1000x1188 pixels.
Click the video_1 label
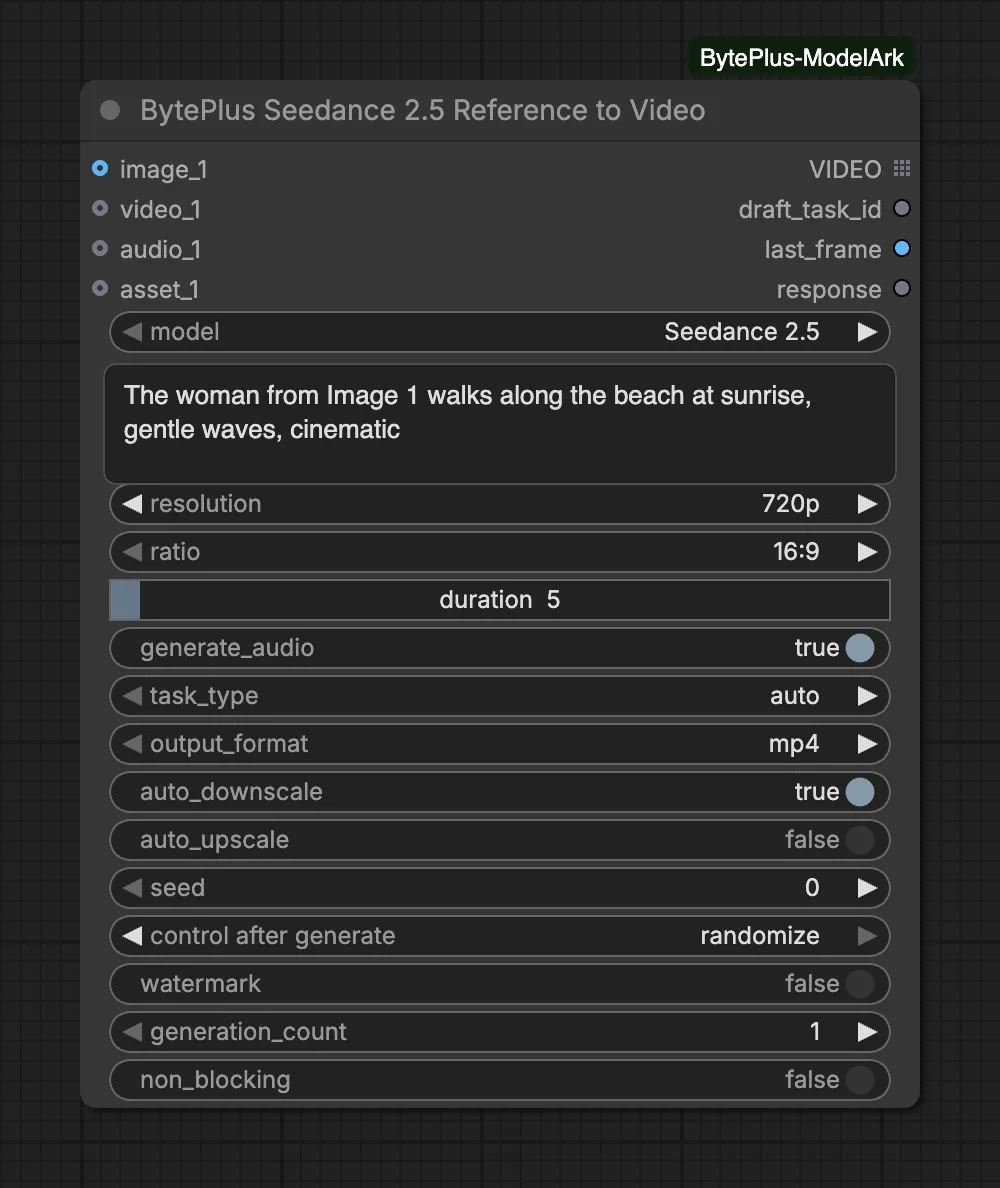click(x=161, y=210)
